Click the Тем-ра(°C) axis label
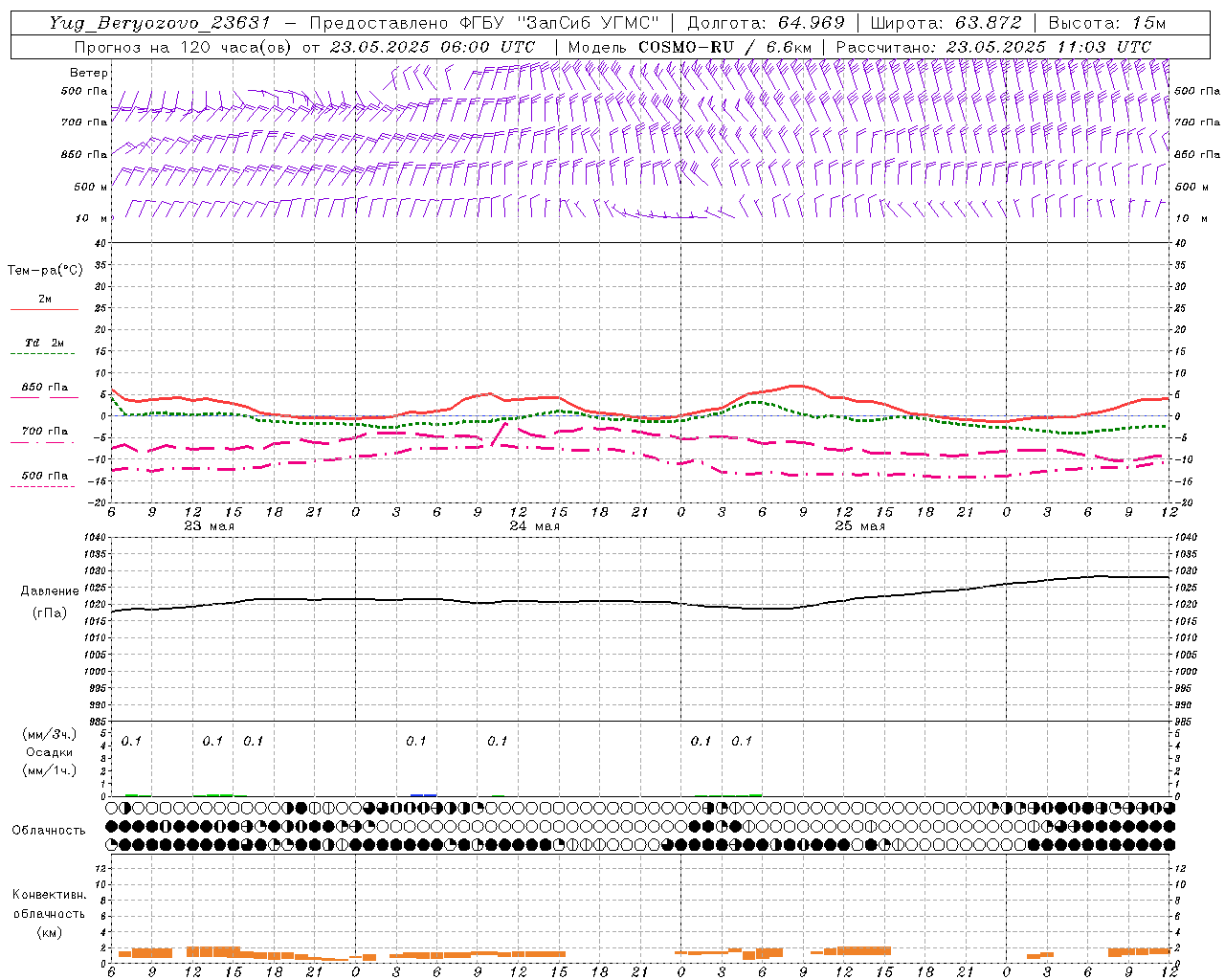The image size is (1225, 980). point(45,271)
